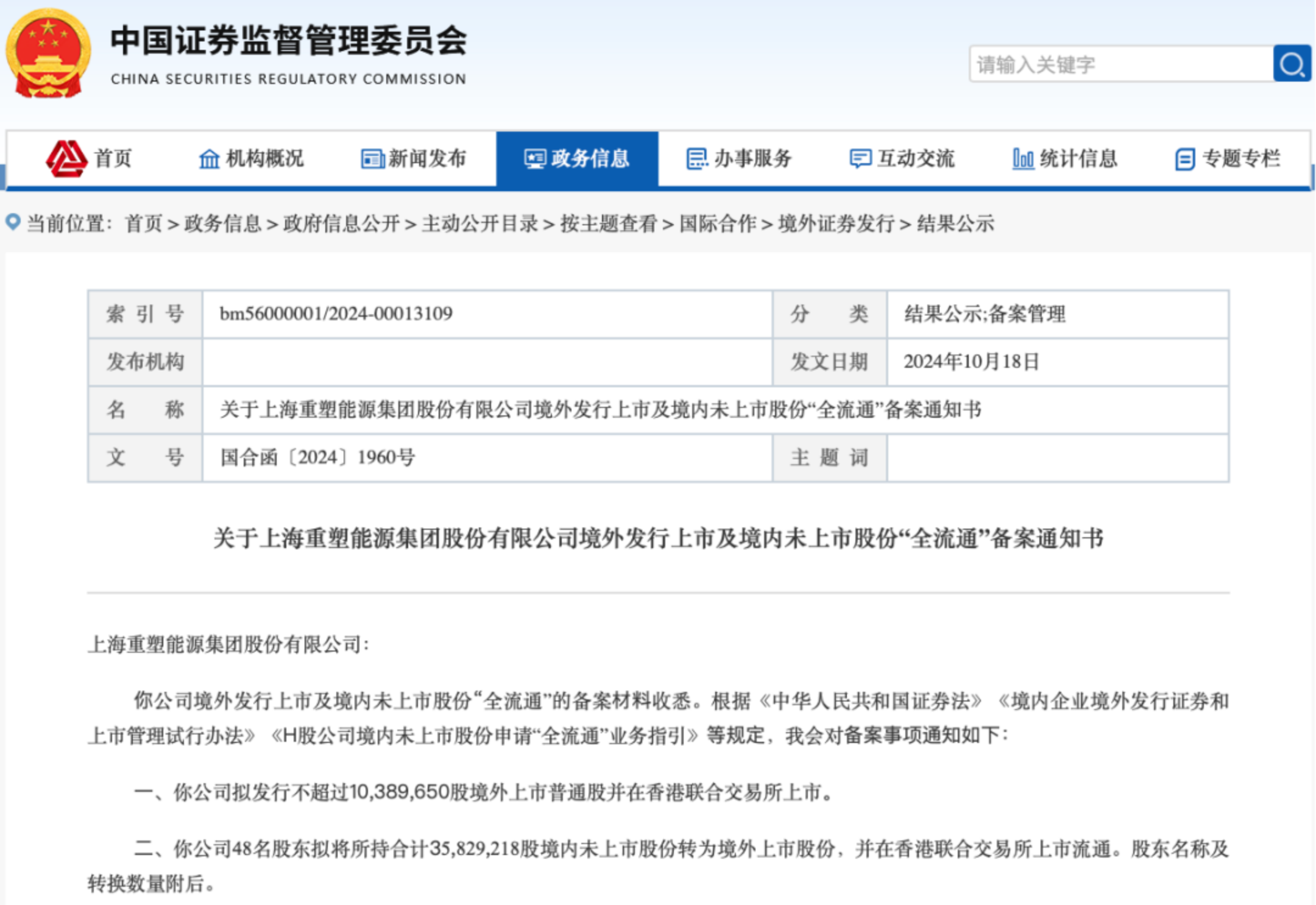
Task: Go to 机构概况 menu item
Action: pyautogui.click(x=264, y=159)
